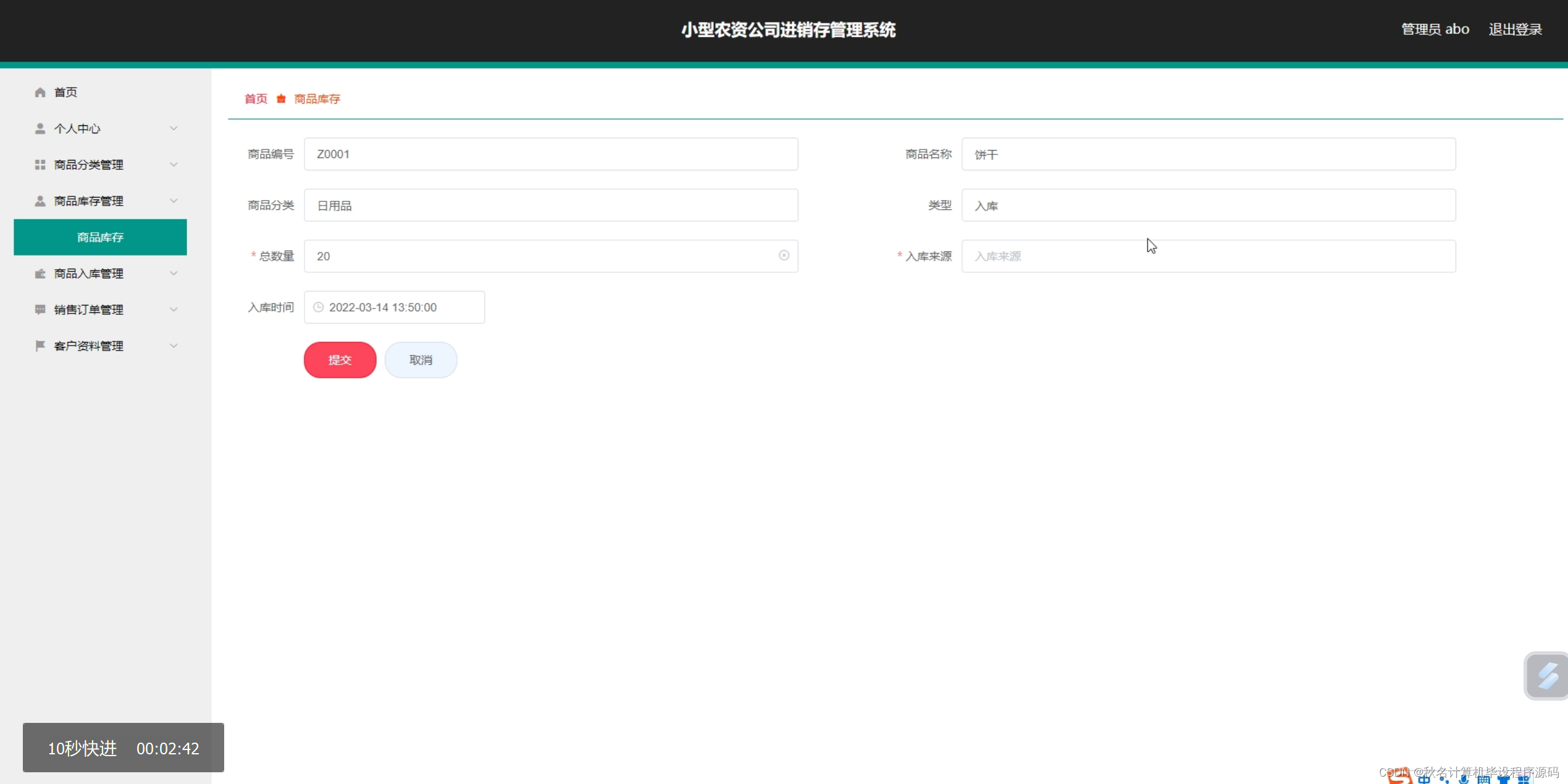
Task: Click the thumbs-up icon beside 商品入库管理
Action: pos(40,273)
